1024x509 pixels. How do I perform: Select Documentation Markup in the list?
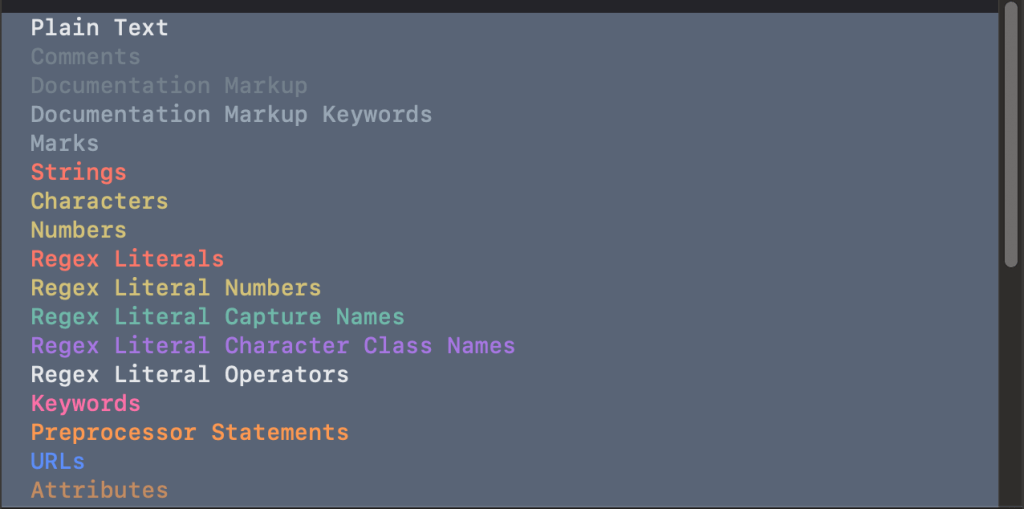click(168, 86)
